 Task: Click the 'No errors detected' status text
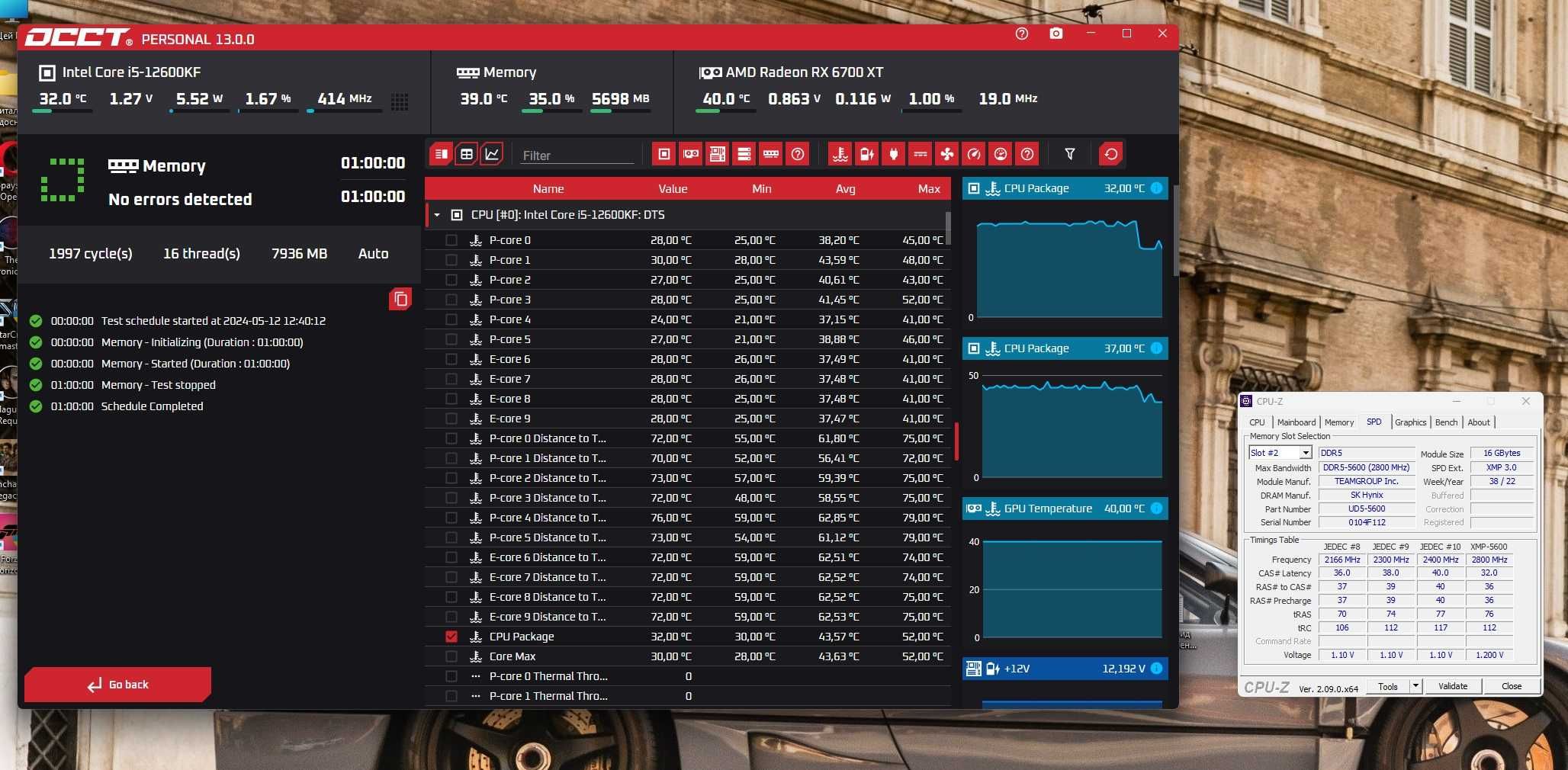[180, 199]
